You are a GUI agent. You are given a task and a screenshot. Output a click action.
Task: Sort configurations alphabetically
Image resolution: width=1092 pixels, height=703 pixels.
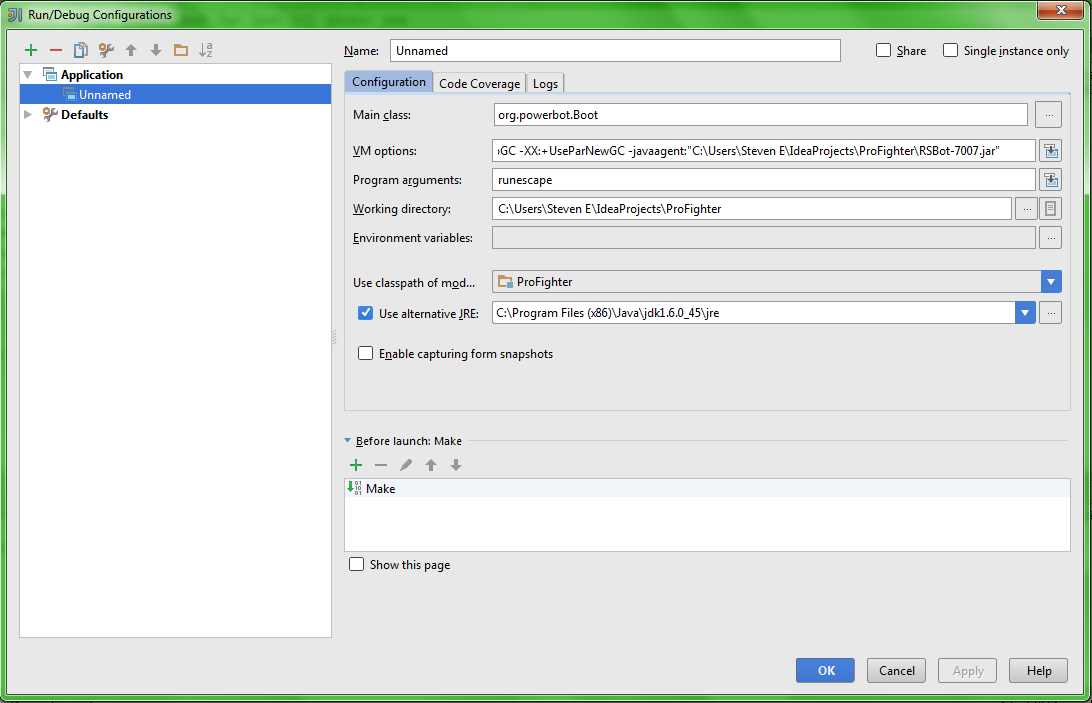coord(205,49)
